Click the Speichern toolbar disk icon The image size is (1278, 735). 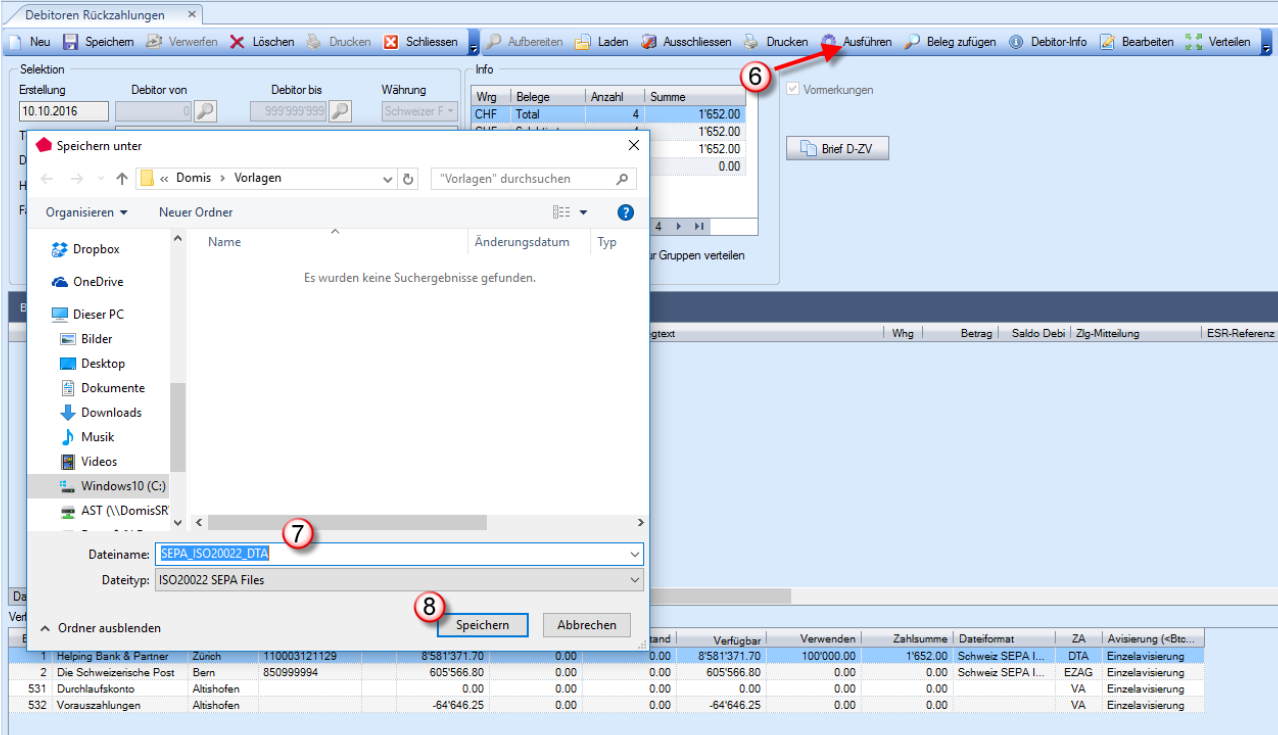click(70, 42)
